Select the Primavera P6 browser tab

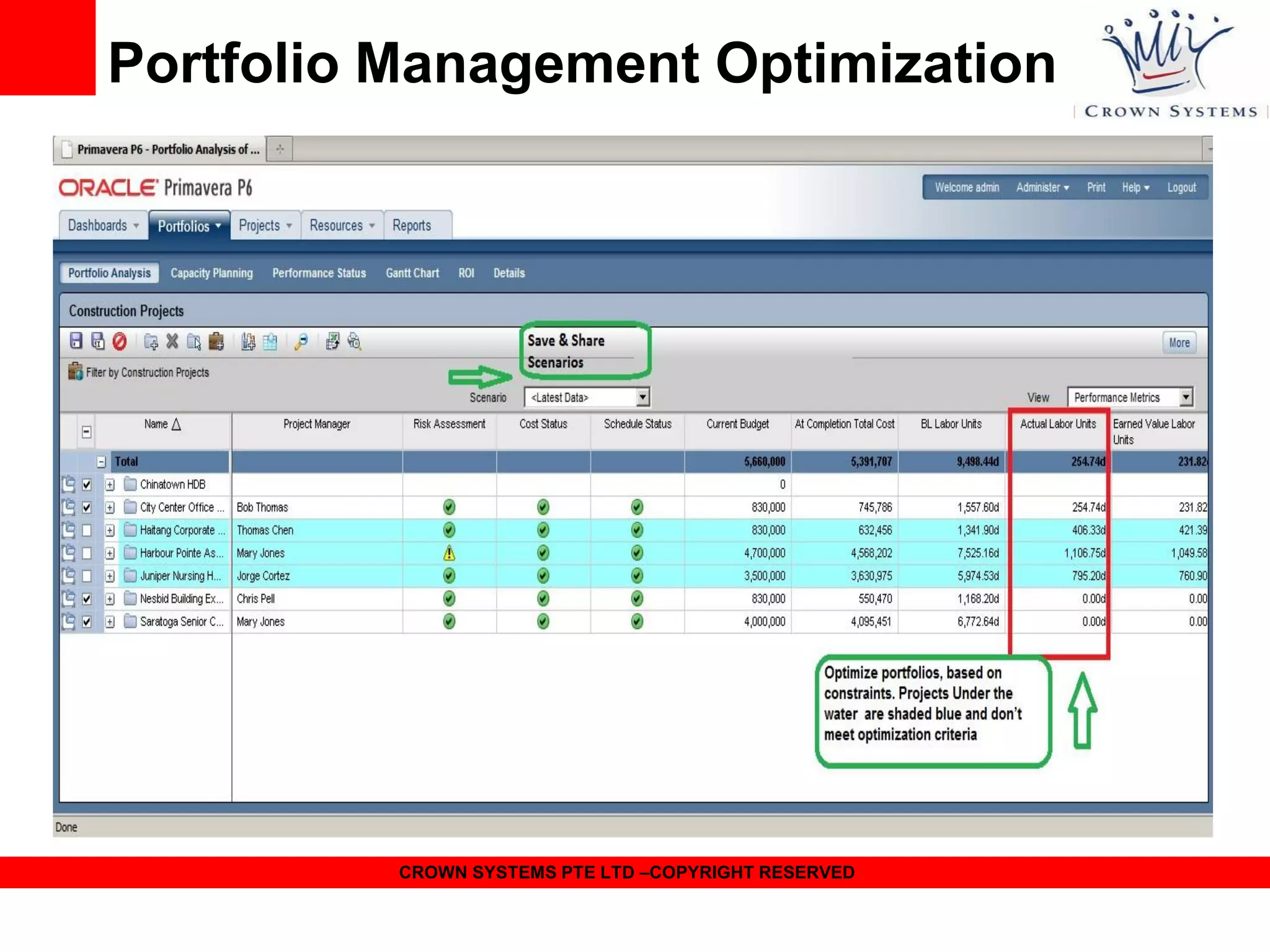tap(161, 149)
